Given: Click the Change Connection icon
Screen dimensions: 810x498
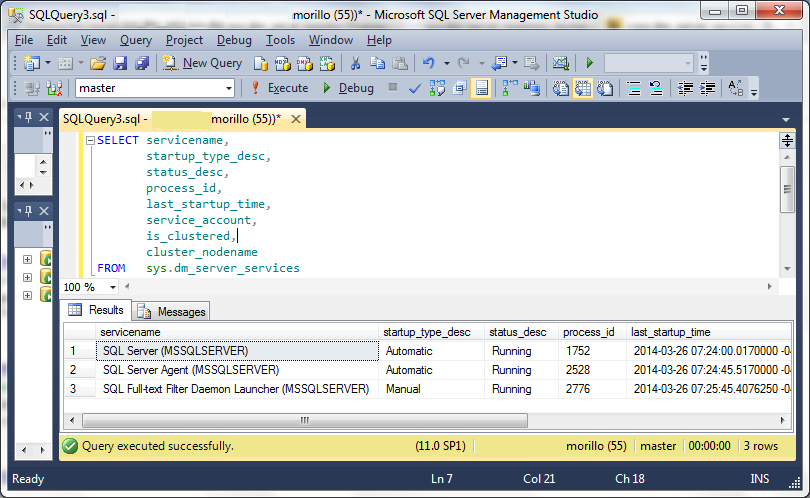Looking at the screenshot, I should click(54, 88).
